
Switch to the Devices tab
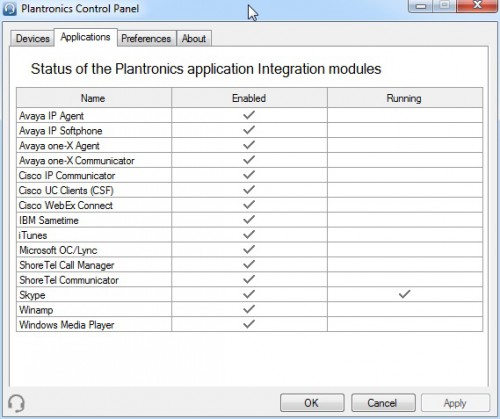coord(32,38)
